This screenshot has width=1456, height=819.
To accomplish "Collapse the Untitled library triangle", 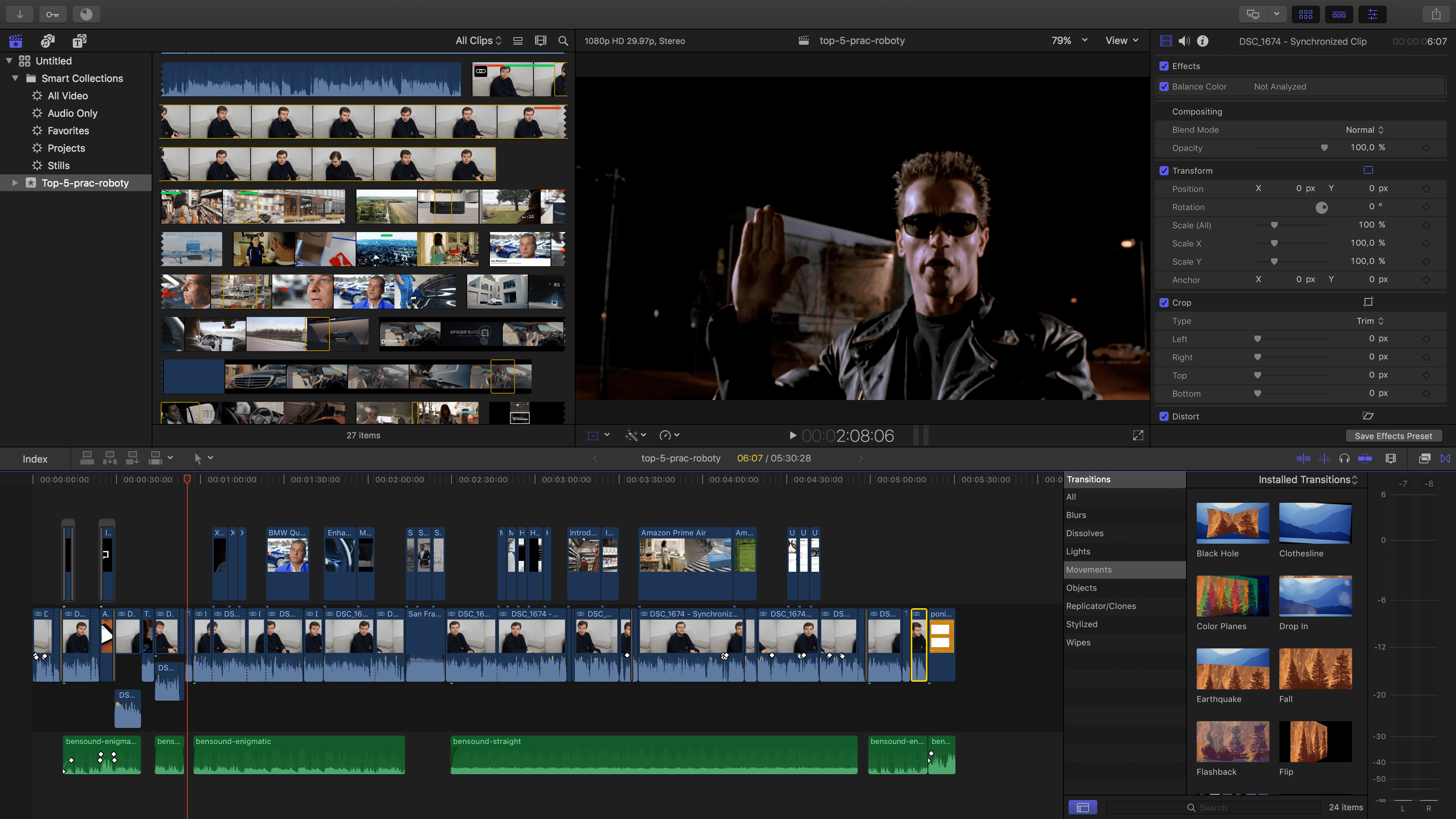I will (9, 61).
